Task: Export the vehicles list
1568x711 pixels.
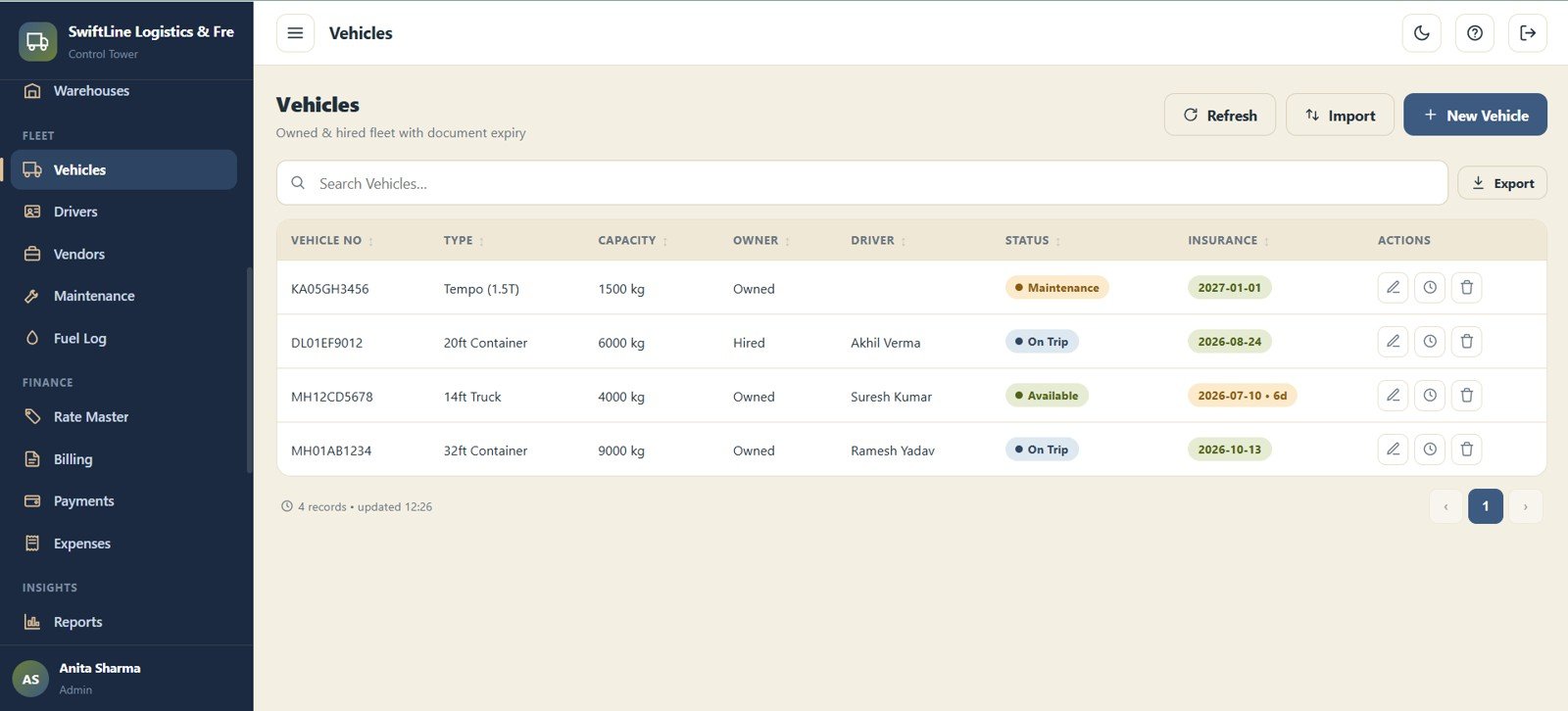Action: coord(1502,183)
